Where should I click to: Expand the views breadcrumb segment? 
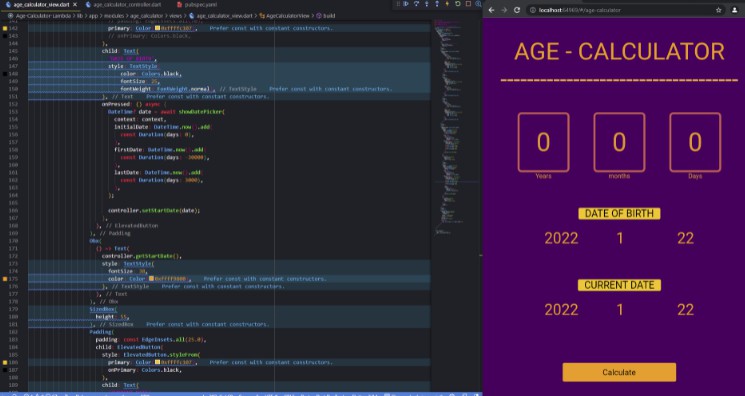[x=175, y=16]
